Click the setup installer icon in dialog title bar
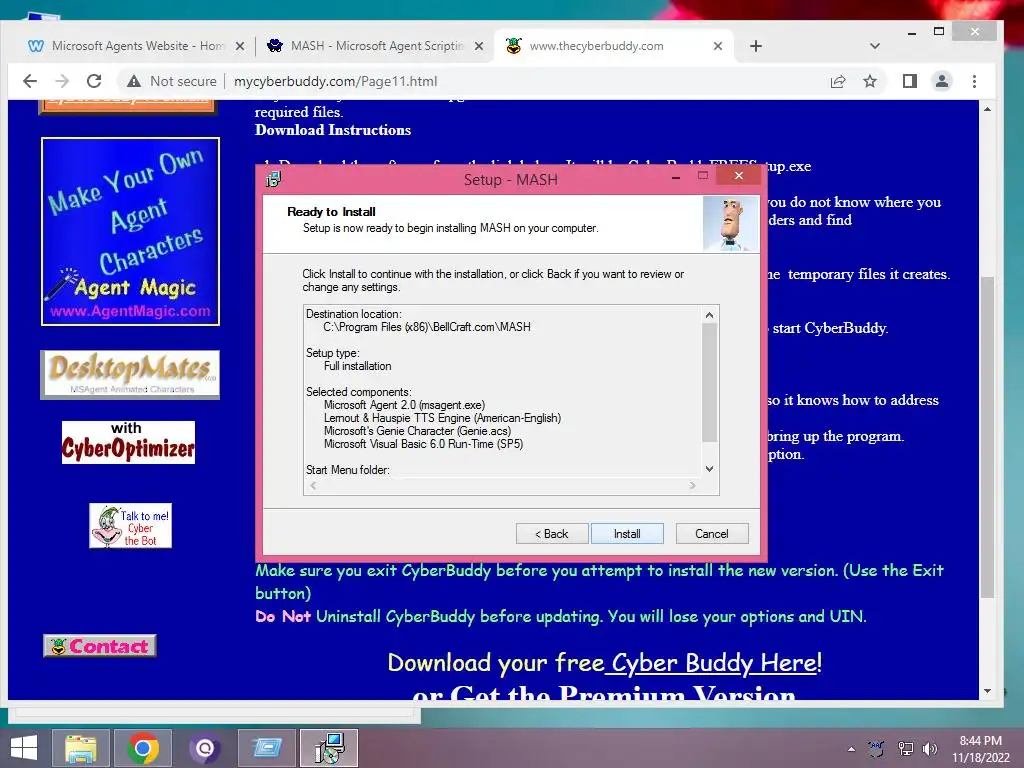This screenshot has width=1024, height=768. [x=274, y=179]
